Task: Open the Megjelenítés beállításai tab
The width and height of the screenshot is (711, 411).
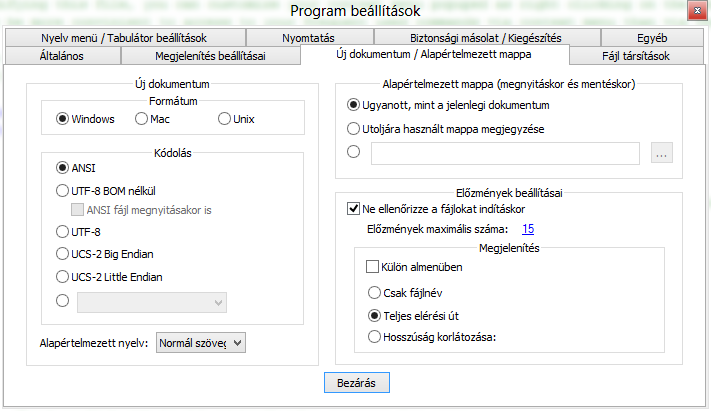Action: click(209, 56)
